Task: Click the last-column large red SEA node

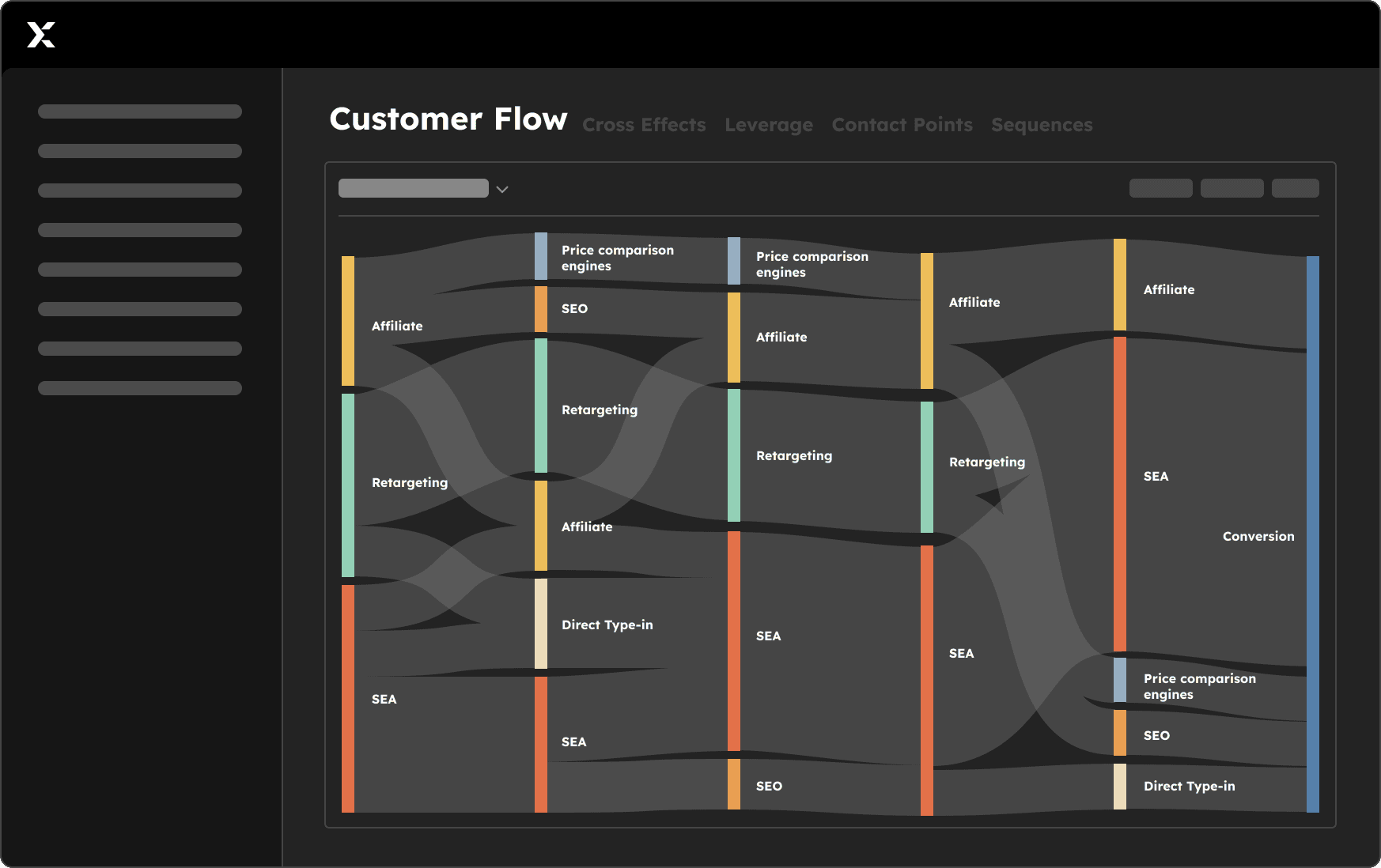Action: pos(1120,494)
